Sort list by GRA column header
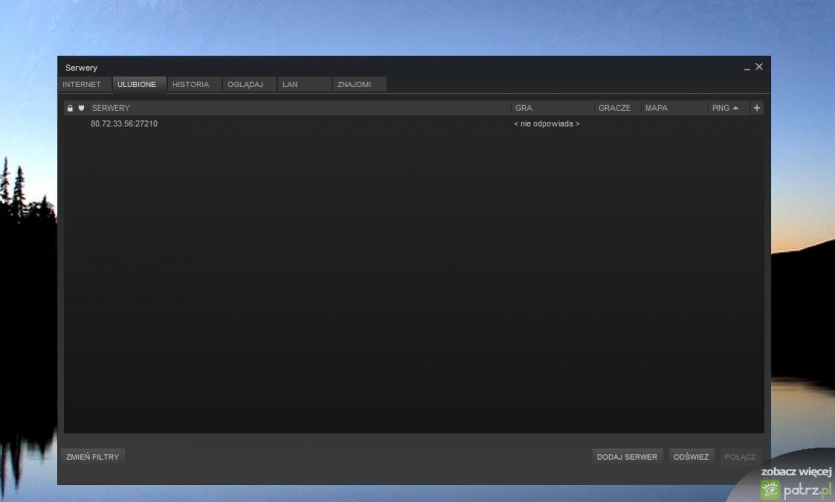Image resolution: width=835 pixels, height=502 pixels. pyautogui.click(x=524, y=108)
